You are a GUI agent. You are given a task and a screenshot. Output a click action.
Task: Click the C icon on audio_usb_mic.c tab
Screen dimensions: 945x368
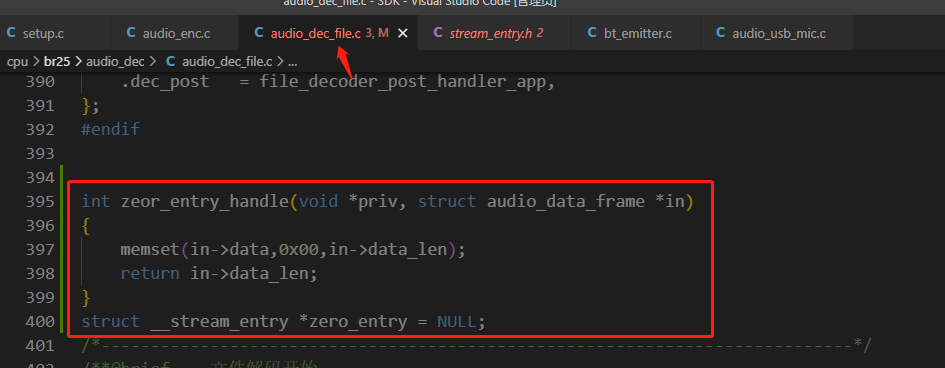(x=721, y=33)
